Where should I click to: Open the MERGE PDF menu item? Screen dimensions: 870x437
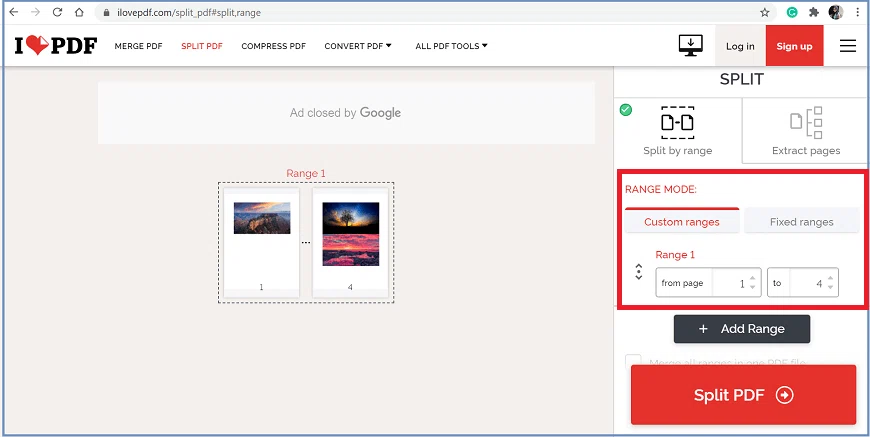[x=138, y=46]
